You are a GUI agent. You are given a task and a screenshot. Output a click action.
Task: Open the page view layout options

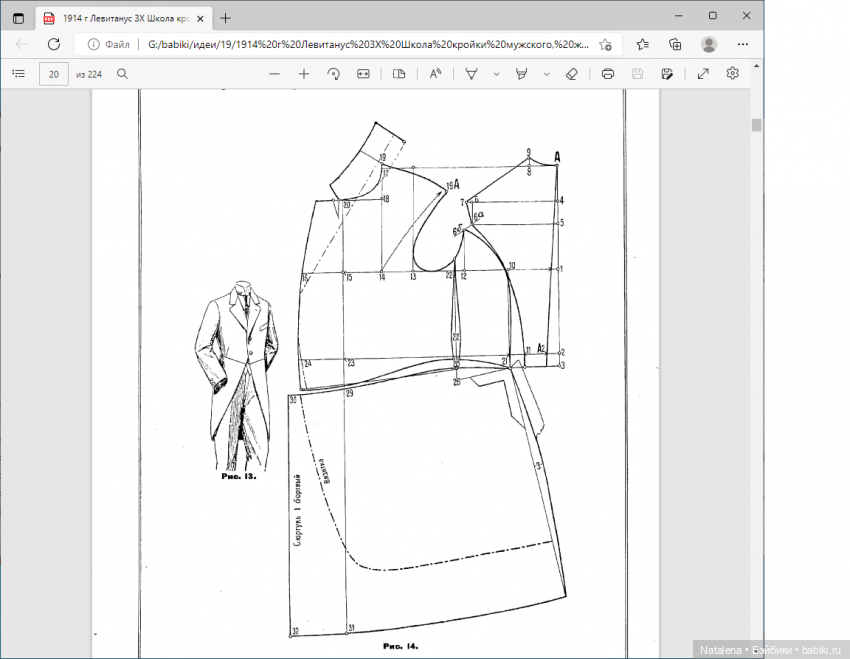click(399, 73)
